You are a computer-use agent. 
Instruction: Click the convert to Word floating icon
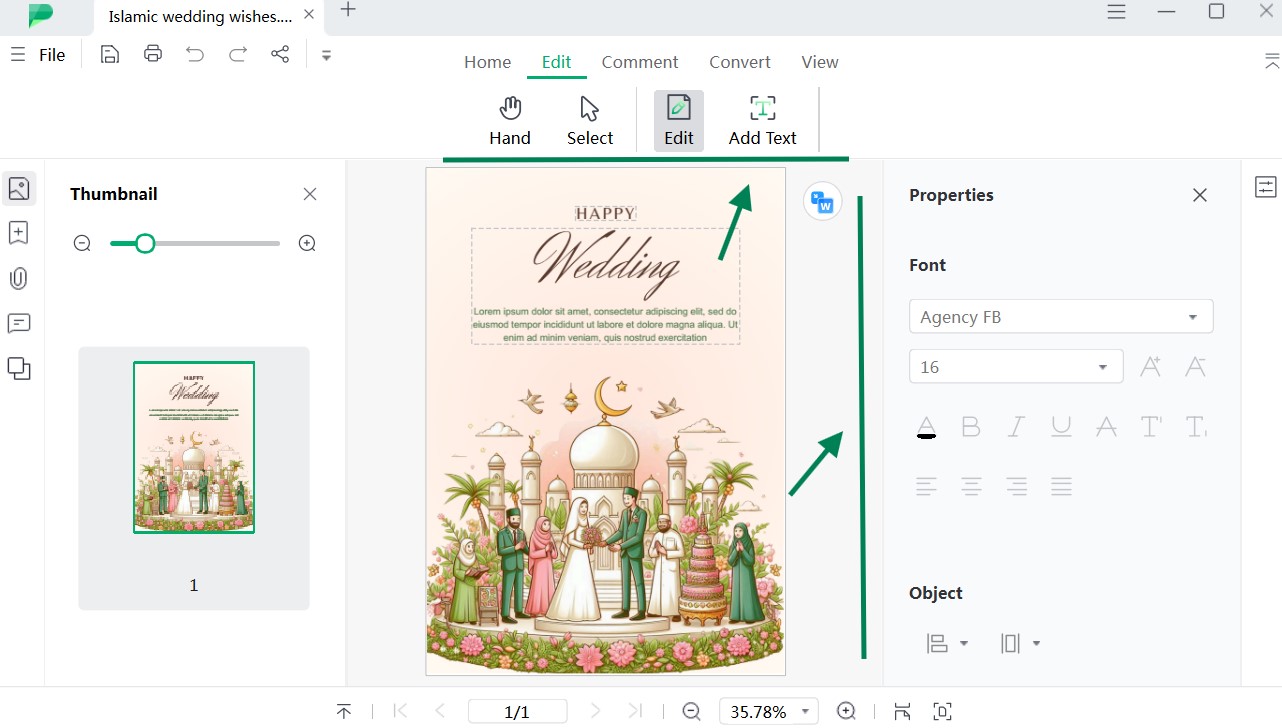(x=822, y=202)
